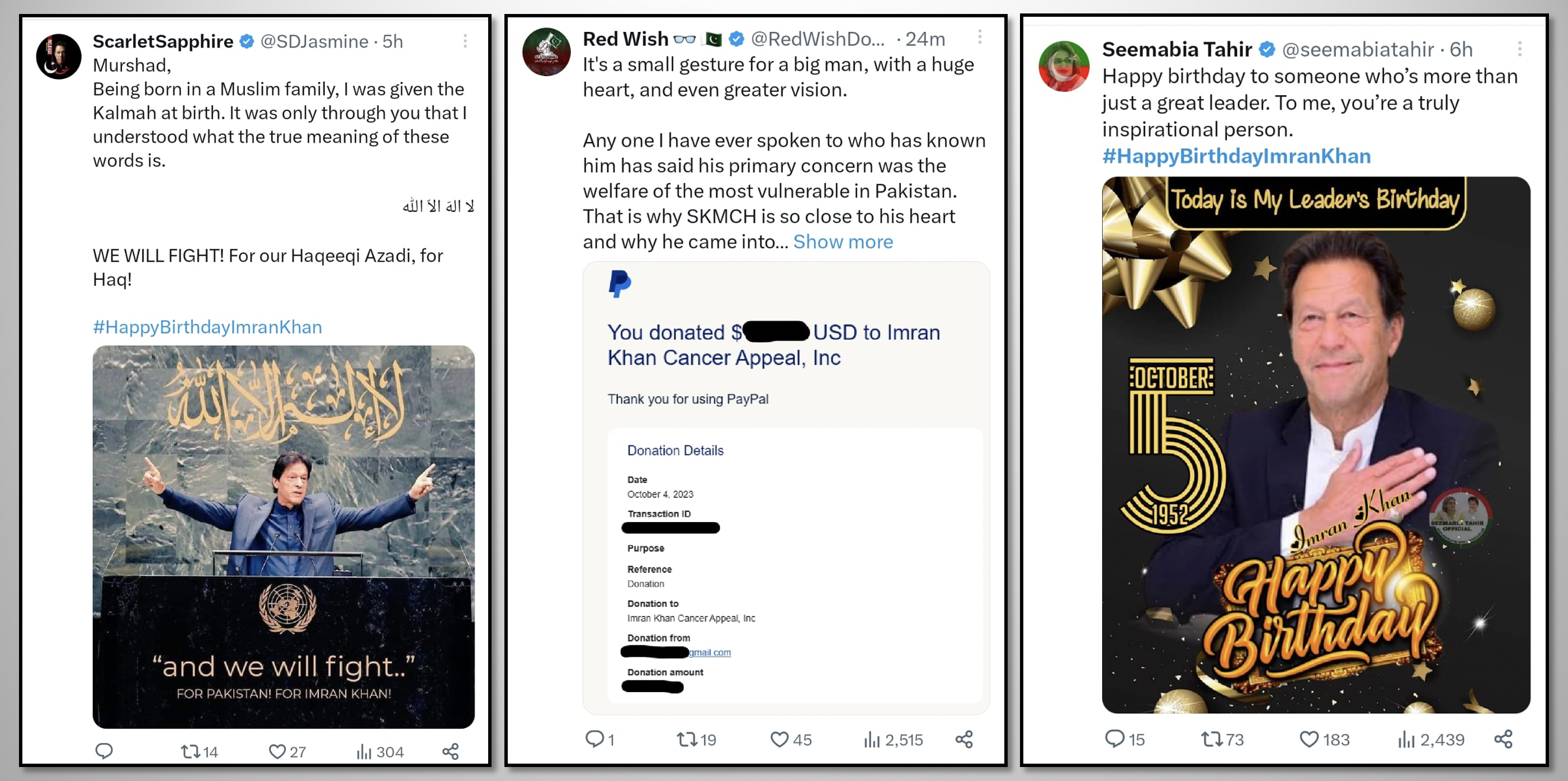
Task: Visit Seemabia Tahir's profile name
Action: (1177, 49)
